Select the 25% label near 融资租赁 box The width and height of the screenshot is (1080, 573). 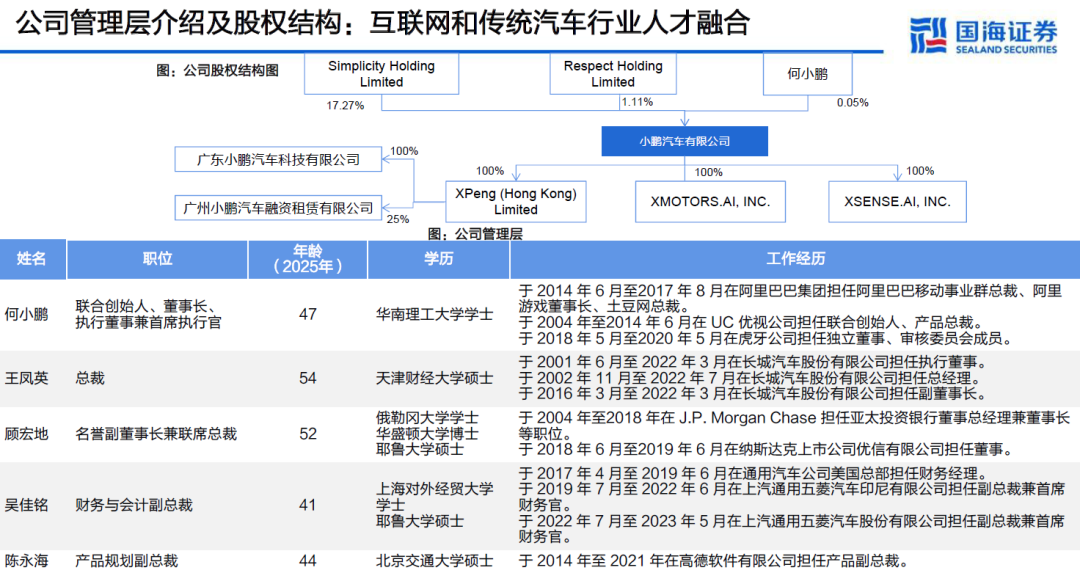click(397, 219)
